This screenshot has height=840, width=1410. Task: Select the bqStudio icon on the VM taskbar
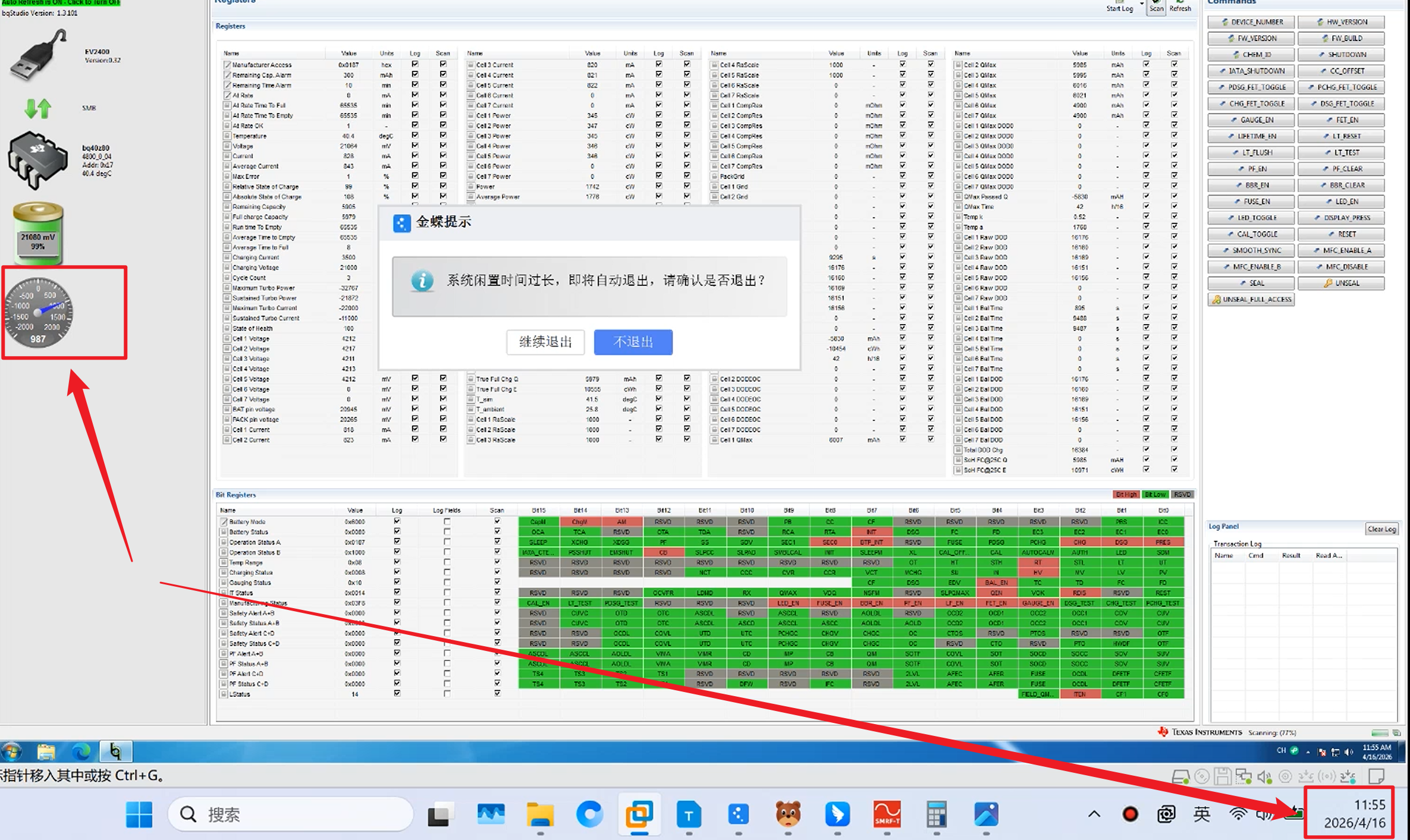coord(115,751)
